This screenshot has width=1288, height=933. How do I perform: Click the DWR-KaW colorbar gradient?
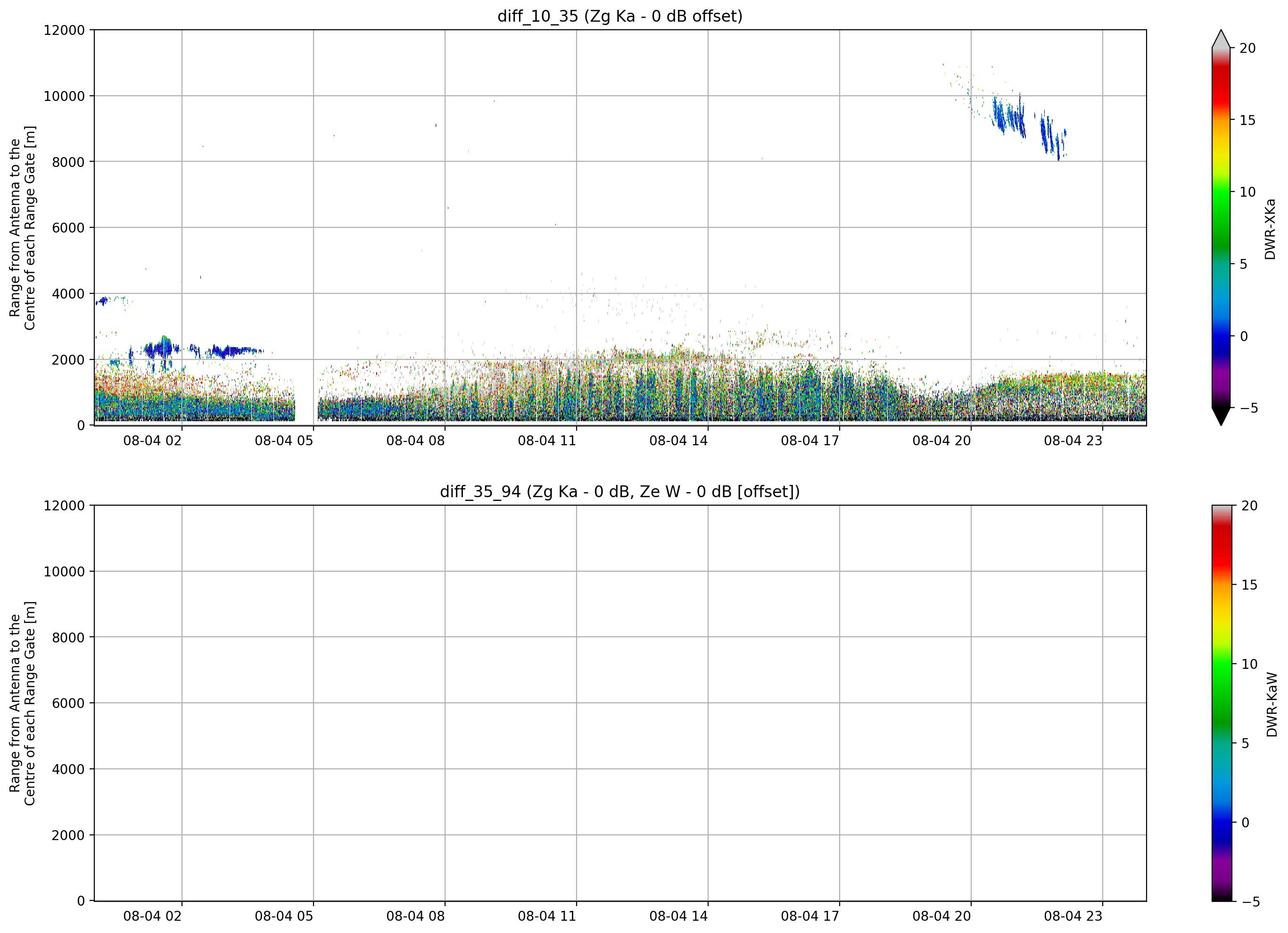point(1222,703)
